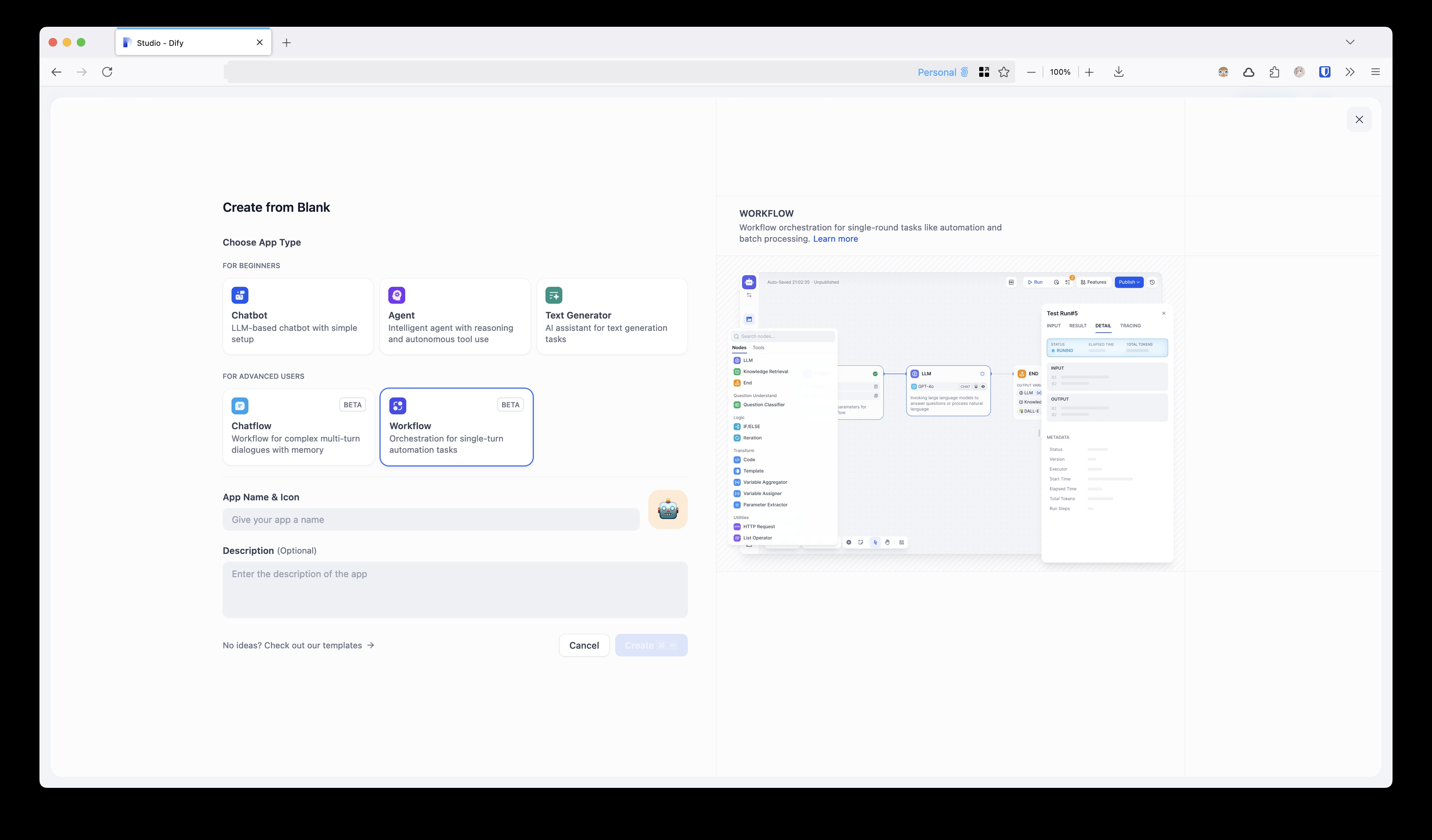Open the browser hamburger menu
This screenshot has height=840, width=1432.
pyautogui.click(x=1375, y=72)
